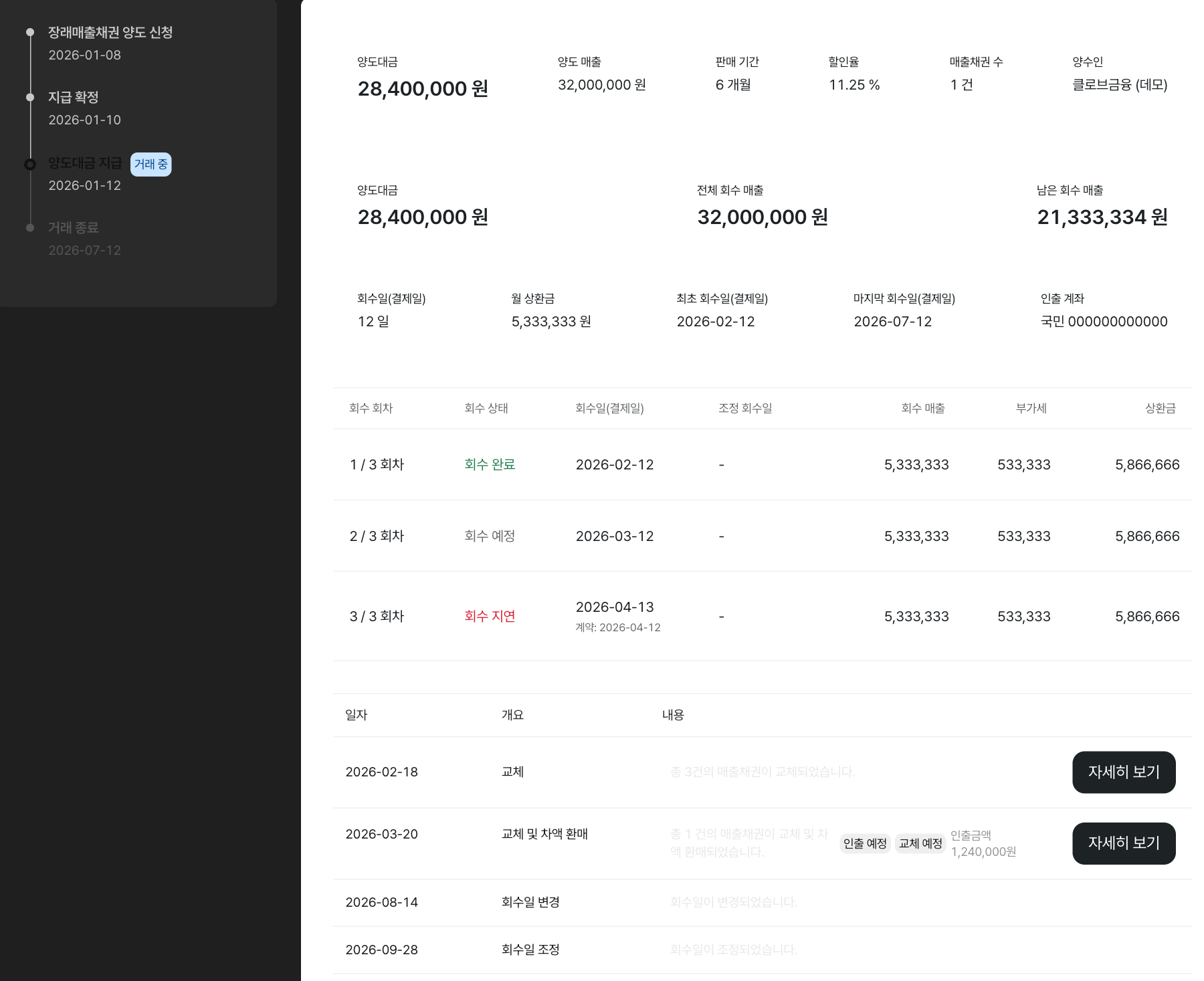The height and width of the screenshot is (981, 1204).
Task: Click the 회수일(결제일) value 12 일
Action: [373, 322]
